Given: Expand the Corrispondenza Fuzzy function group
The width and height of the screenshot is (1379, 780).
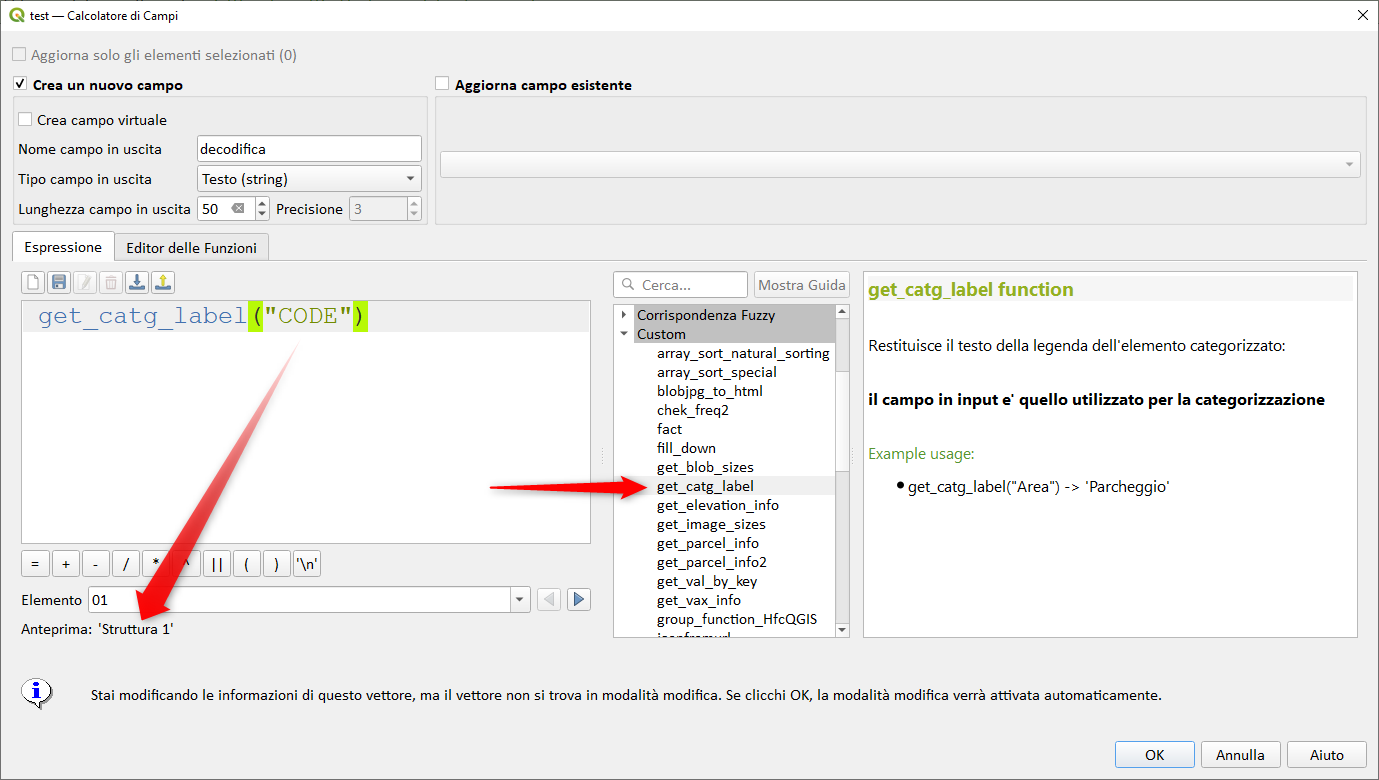Looking at the screenshot, I should [x=624, y=315].
